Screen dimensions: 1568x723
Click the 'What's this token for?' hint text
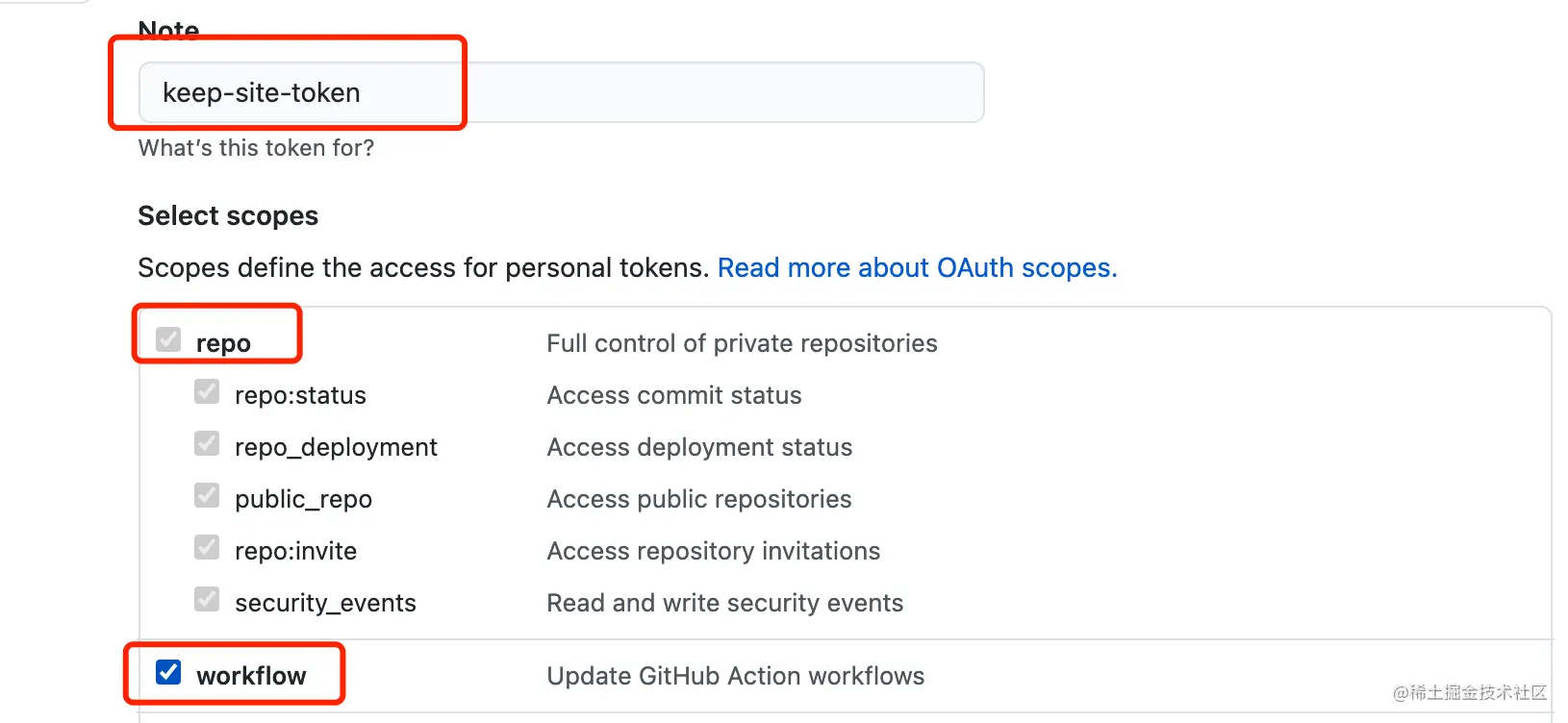[x=256, y=148]
